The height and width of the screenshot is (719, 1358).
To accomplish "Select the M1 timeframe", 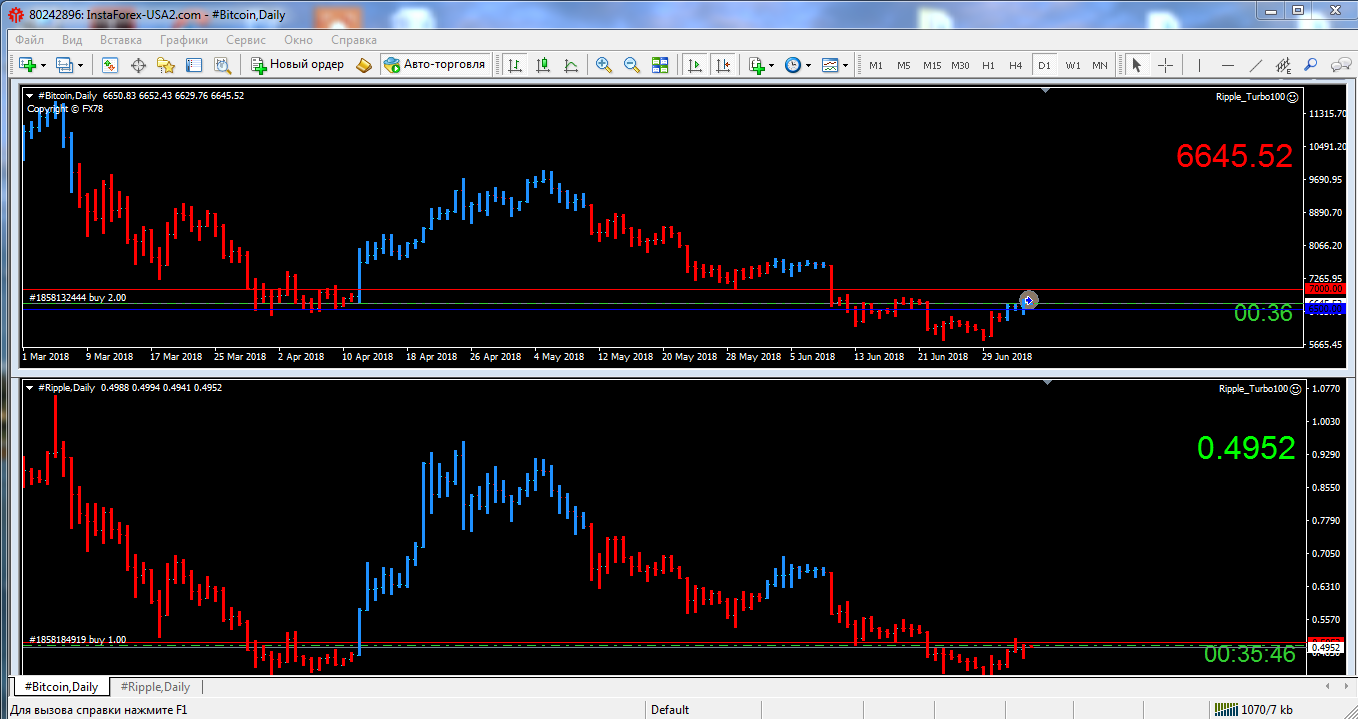I will 876,65.
